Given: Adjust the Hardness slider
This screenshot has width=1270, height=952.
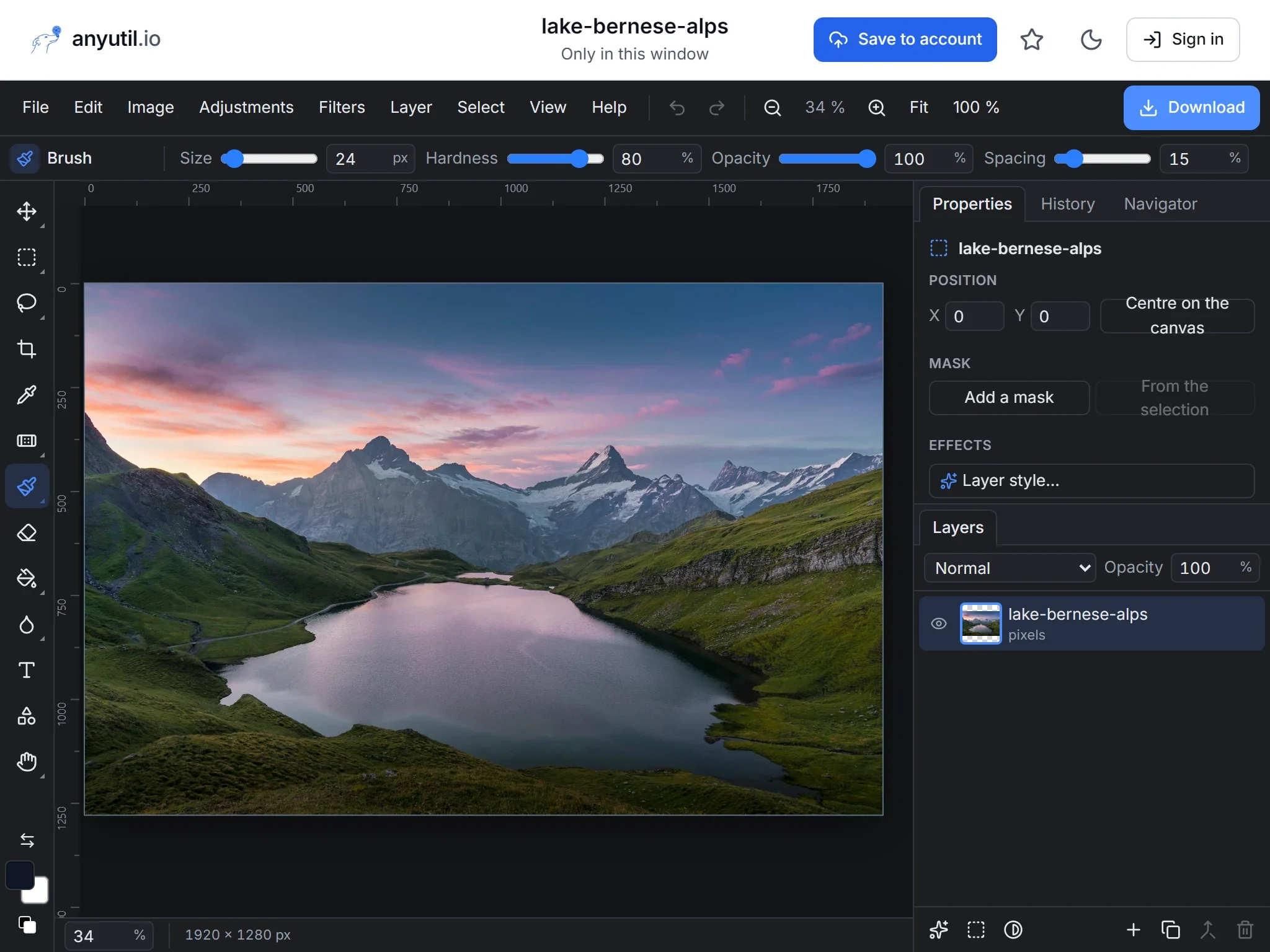Looking at the screenshot, I should coord(556,159).
